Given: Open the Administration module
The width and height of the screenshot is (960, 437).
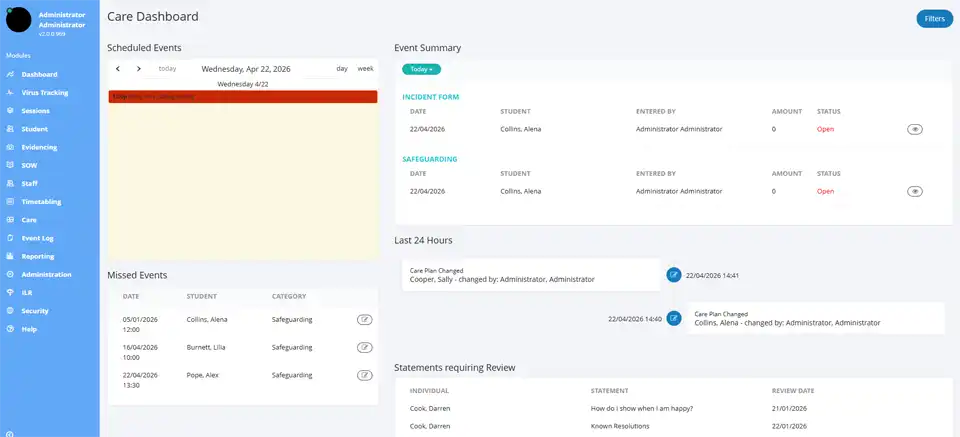Looking at the screenshot, I should coord(47,275).
